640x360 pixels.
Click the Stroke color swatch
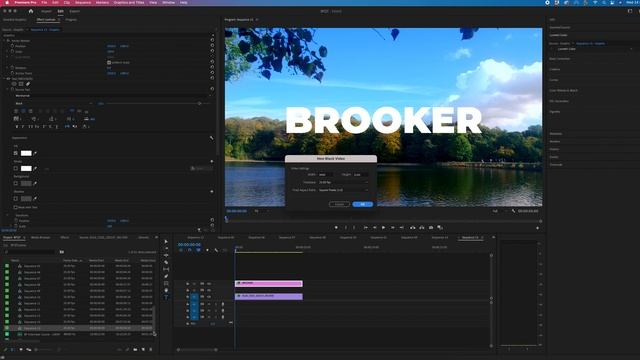[x=26, y=168]
